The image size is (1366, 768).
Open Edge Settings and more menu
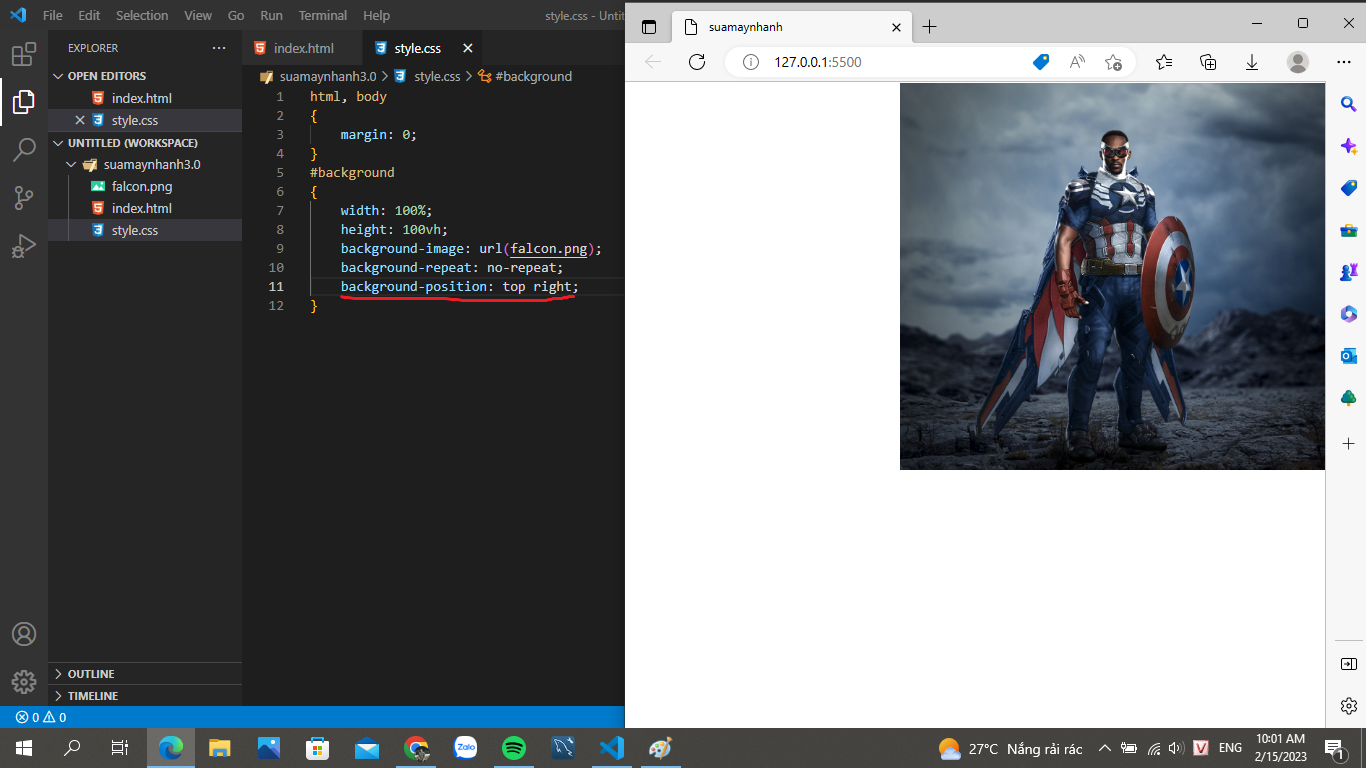pyautogui.click(x=1344, y=62)
